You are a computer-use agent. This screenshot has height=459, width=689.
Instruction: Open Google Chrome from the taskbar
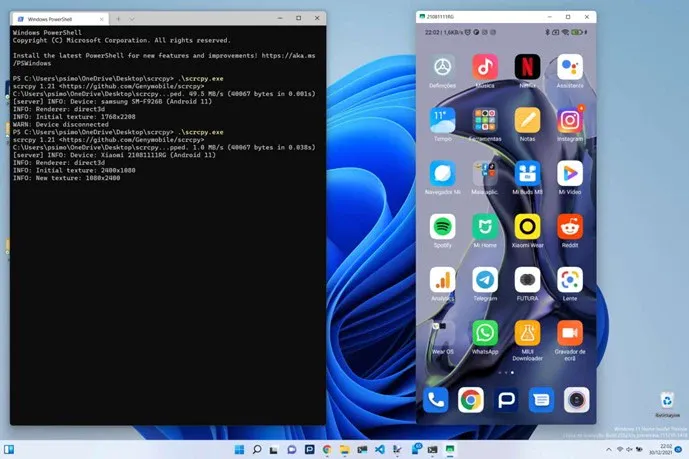pyautogui.click(x=327, y=449)
